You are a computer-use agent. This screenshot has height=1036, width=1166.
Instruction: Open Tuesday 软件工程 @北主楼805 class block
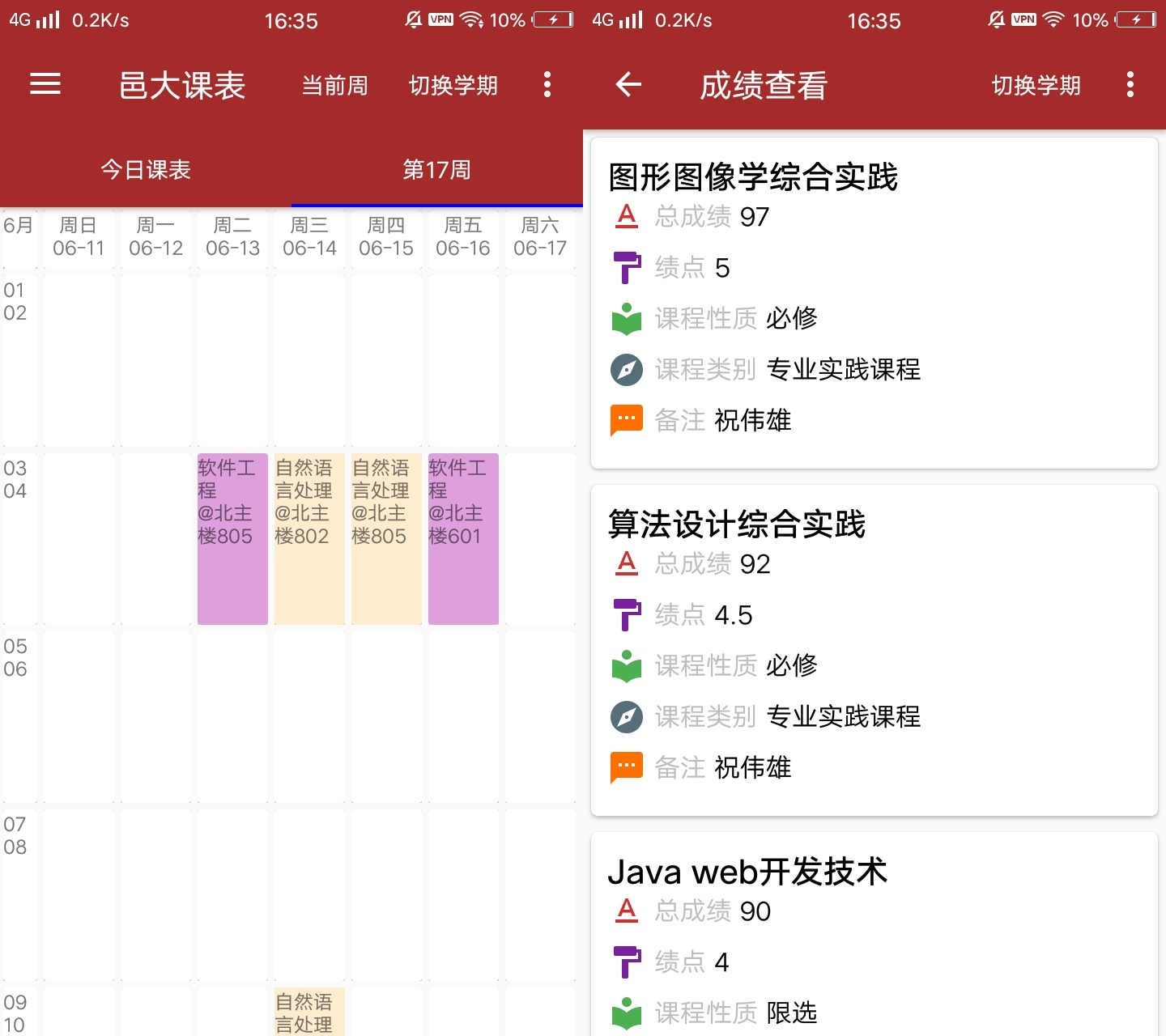point(232,538)
